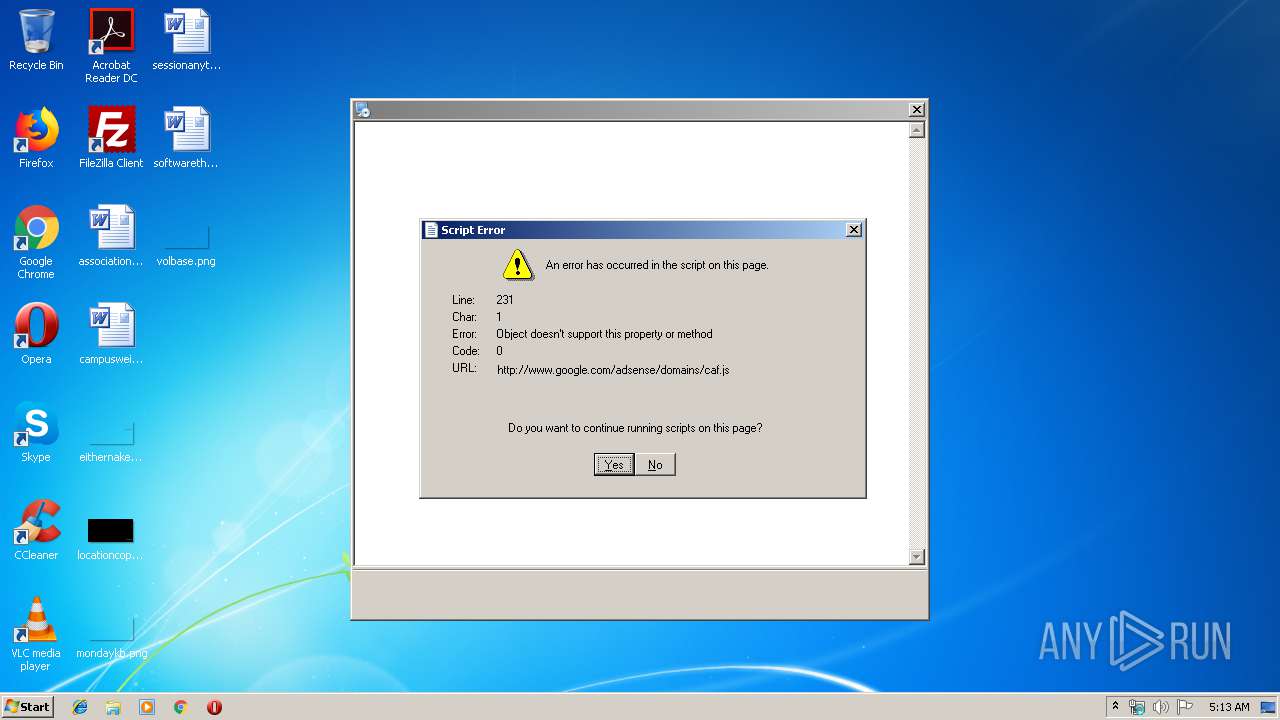This screenshot has height=720, width=1280.
Task: Launch Google Chrome desktop shortcut
Action: (x=36, y=242)
